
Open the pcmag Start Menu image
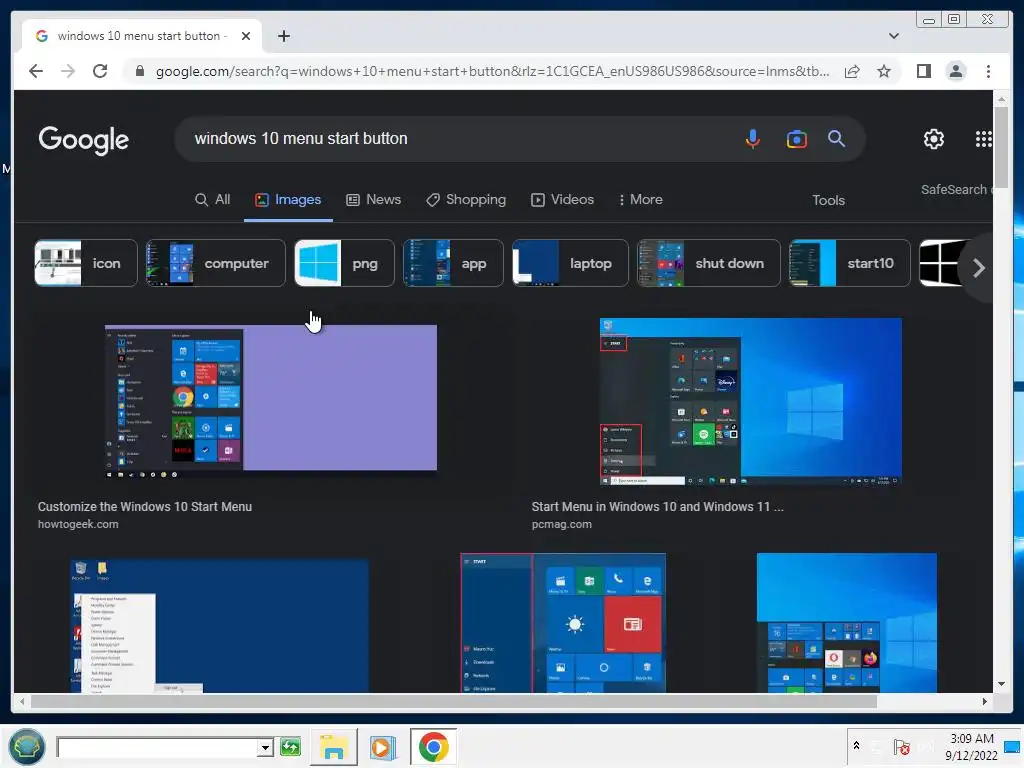pyautogui.click(x=750, y=402)
